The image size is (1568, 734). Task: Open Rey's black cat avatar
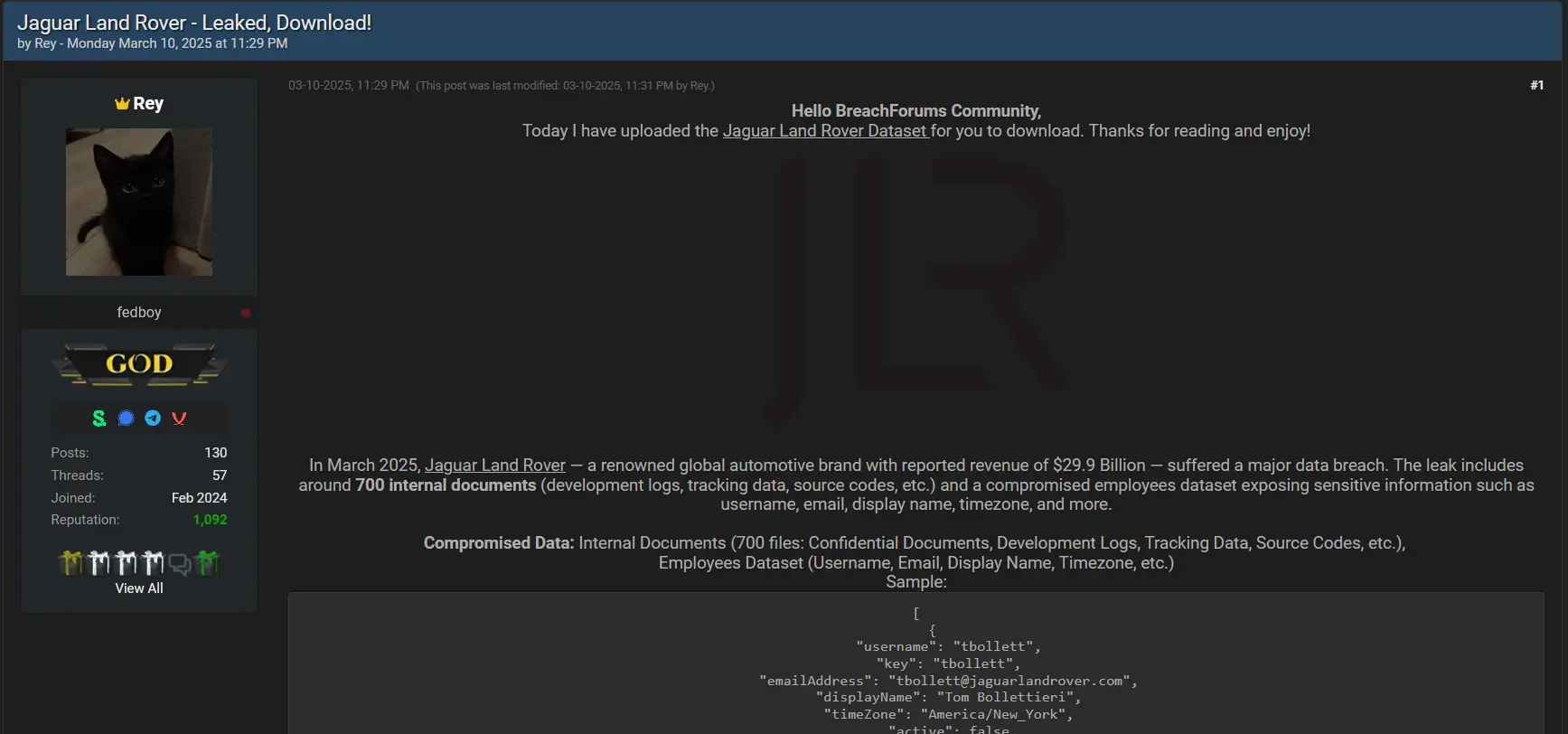tap(139, 202)
